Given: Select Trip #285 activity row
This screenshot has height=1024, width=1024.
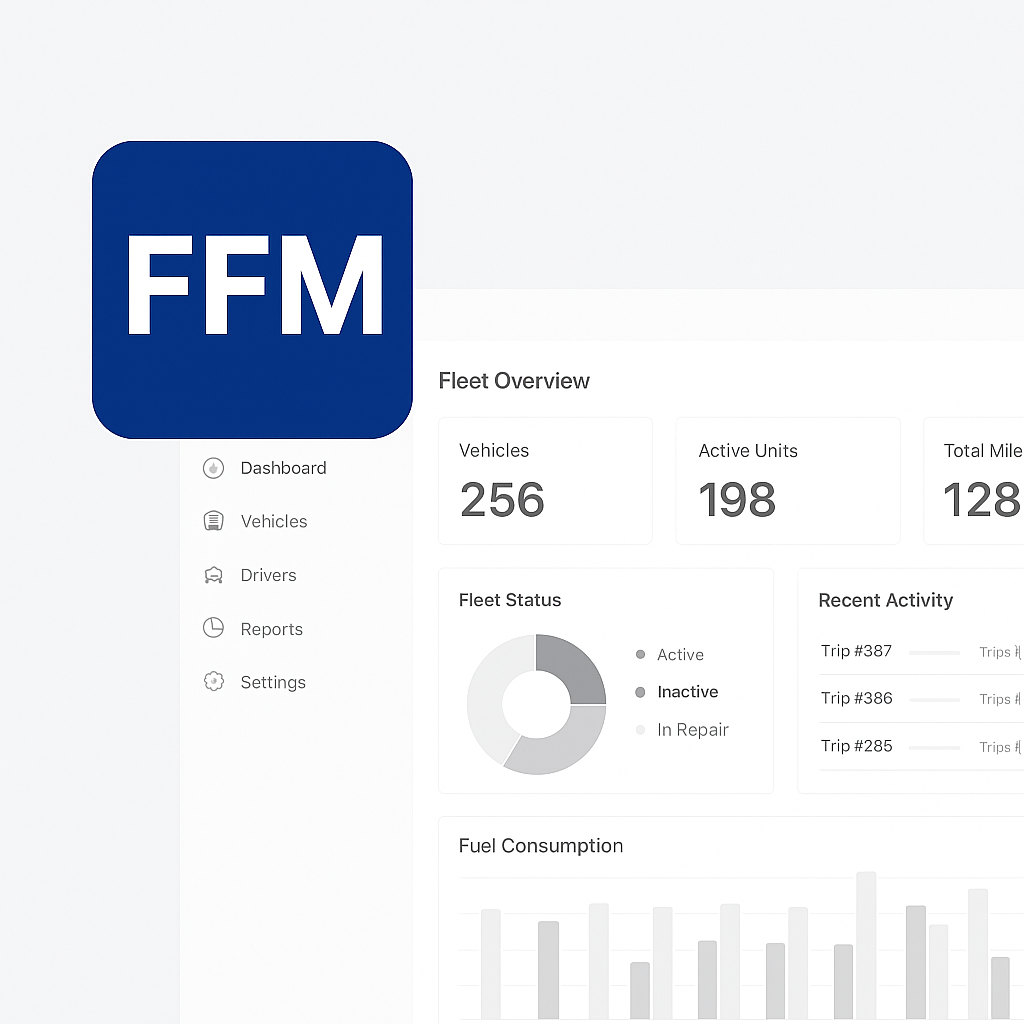Looking at the screenshot, I should 856,746.
